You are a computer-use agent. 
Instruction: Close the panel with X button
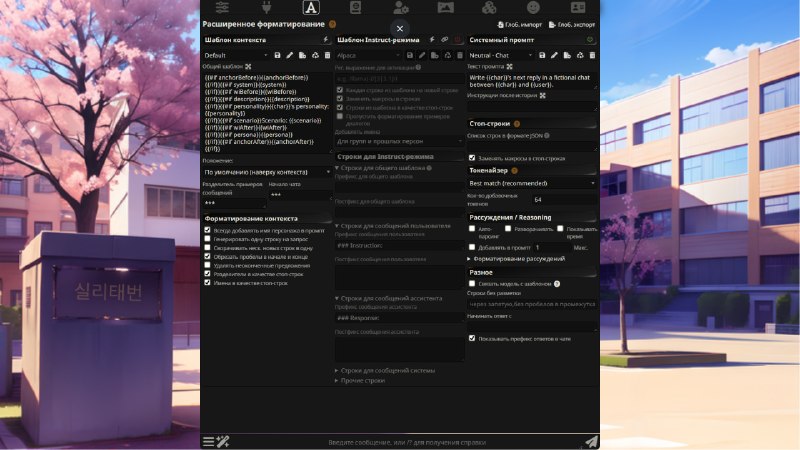pyautogui.click(x=400, y=29)
